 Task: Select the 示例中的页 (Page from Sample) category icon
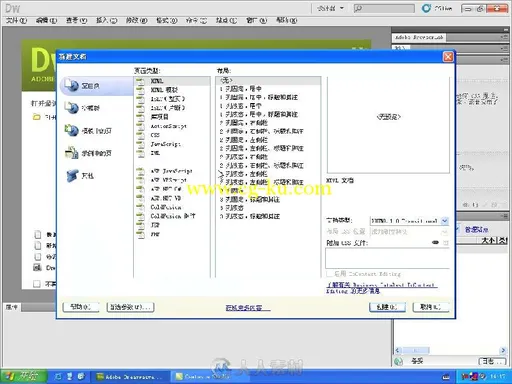(71, 153)
